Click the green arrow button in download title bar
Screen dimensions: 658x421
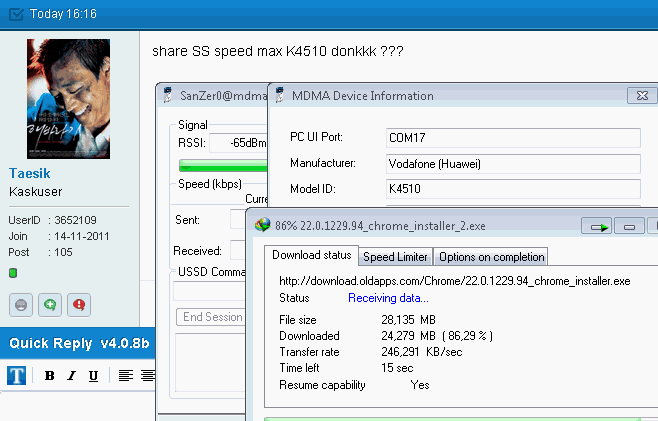coord(599,227)
